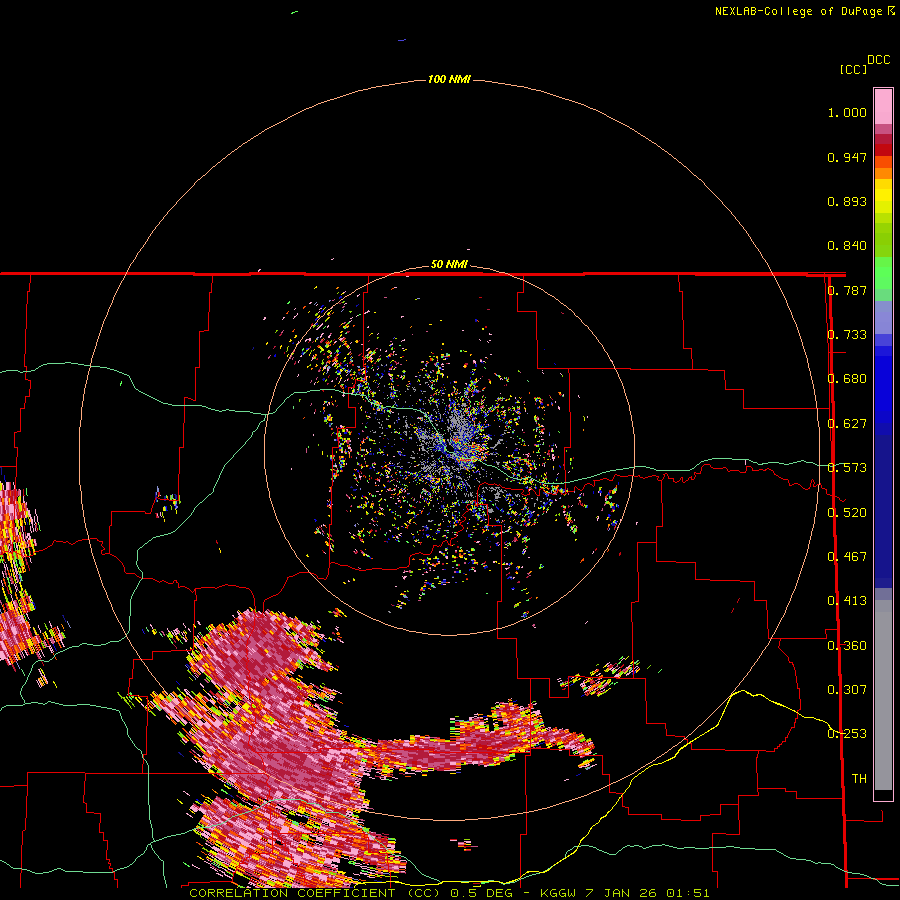Pick the gray swatch on the color bar
This screenshot has width=900, height=900.
click(883, 700)
